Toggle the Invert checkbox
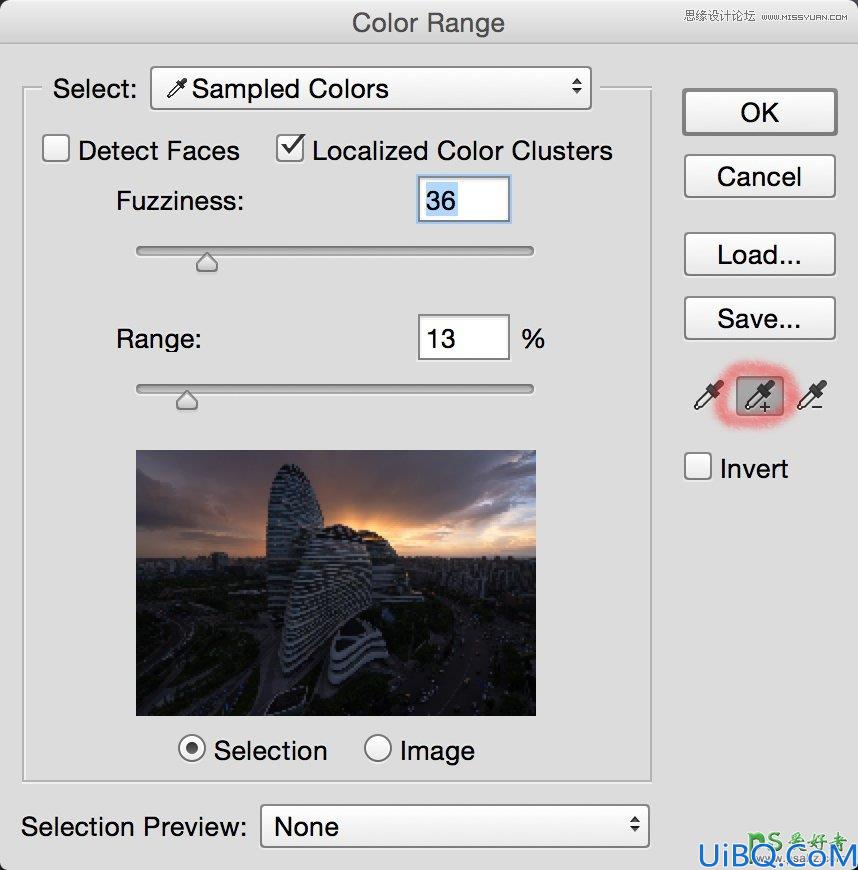Screen dimensions: 858x870 tap(698, 466)
